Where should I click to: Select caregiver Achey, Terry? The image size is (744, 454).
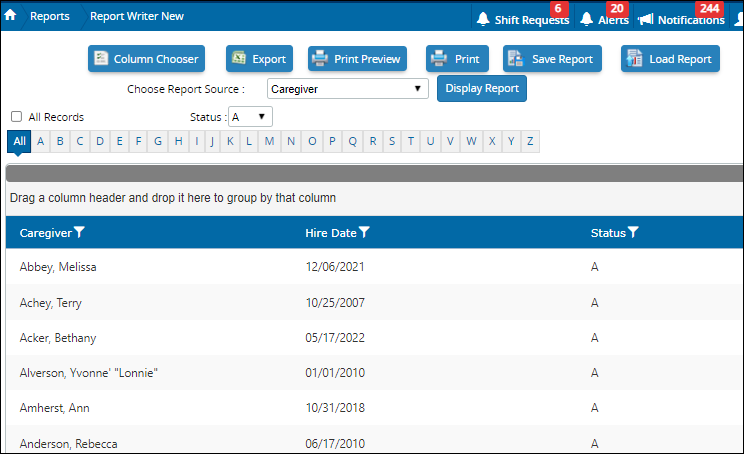[x=51, y=303]
